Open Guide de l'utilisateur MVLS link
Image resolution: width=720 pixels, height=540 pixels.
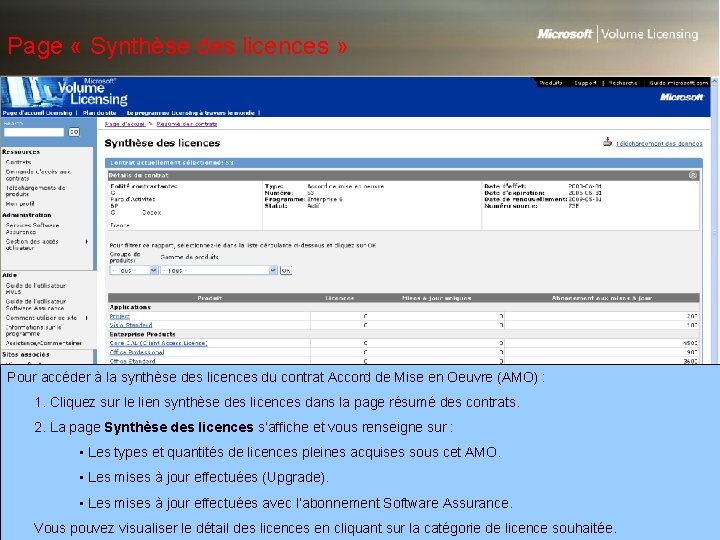tap(36, 288)
